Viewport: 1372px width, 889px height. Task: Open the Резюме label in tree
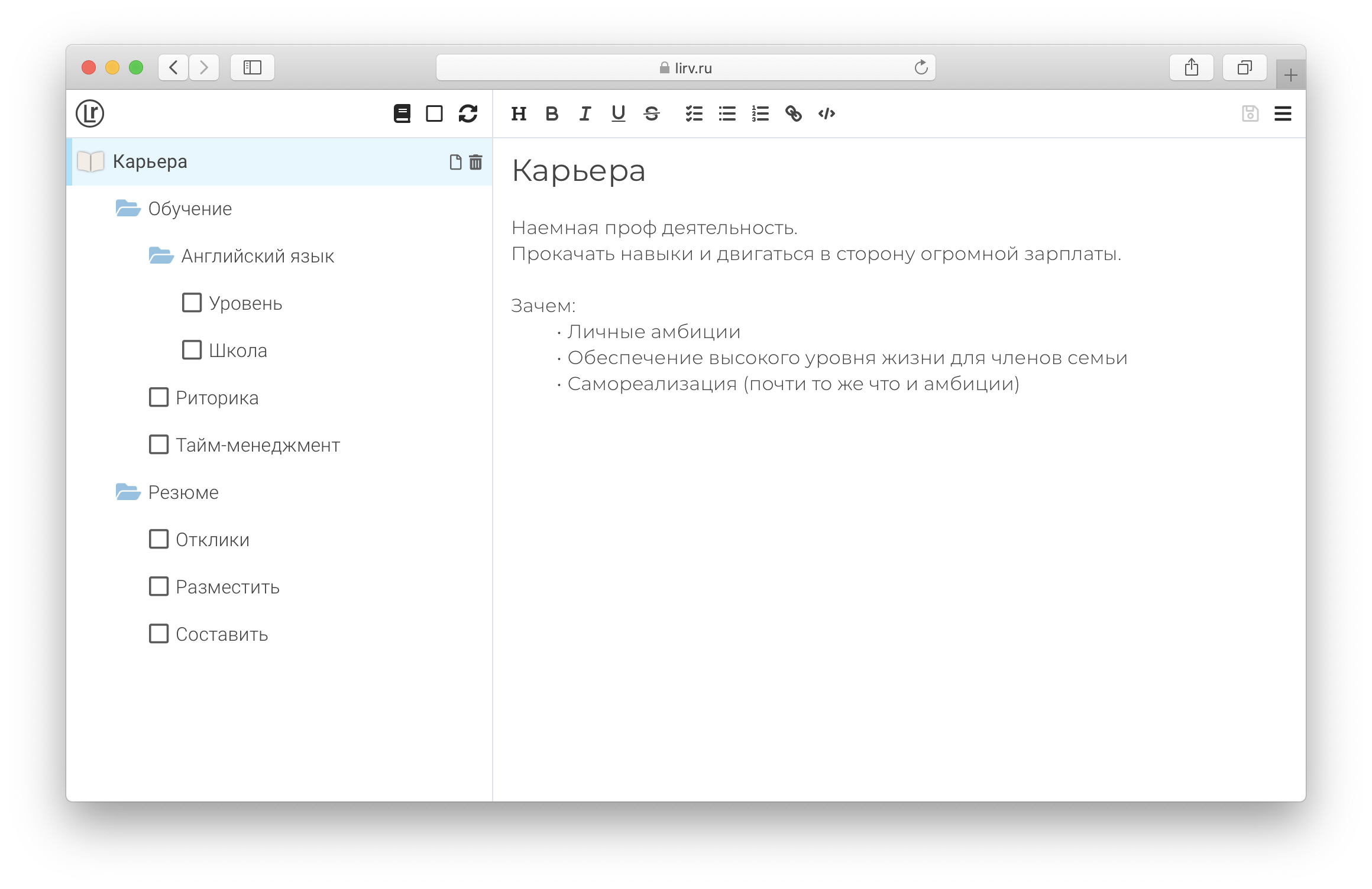click(183, 492)
